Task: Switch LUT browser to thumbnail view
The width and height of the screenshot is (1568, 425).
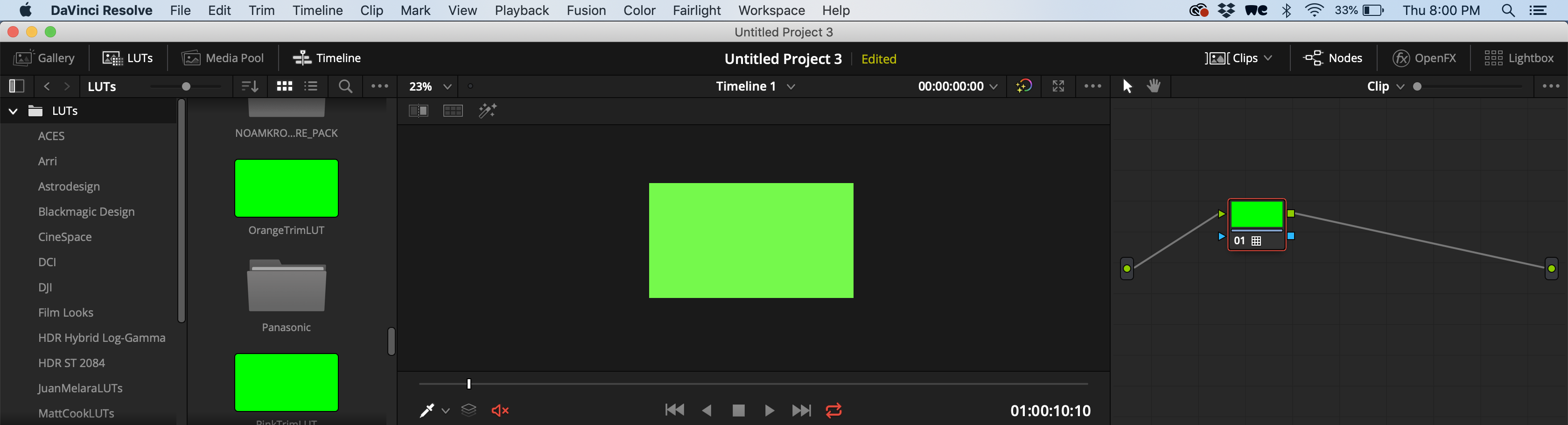Action: [284, 86]
